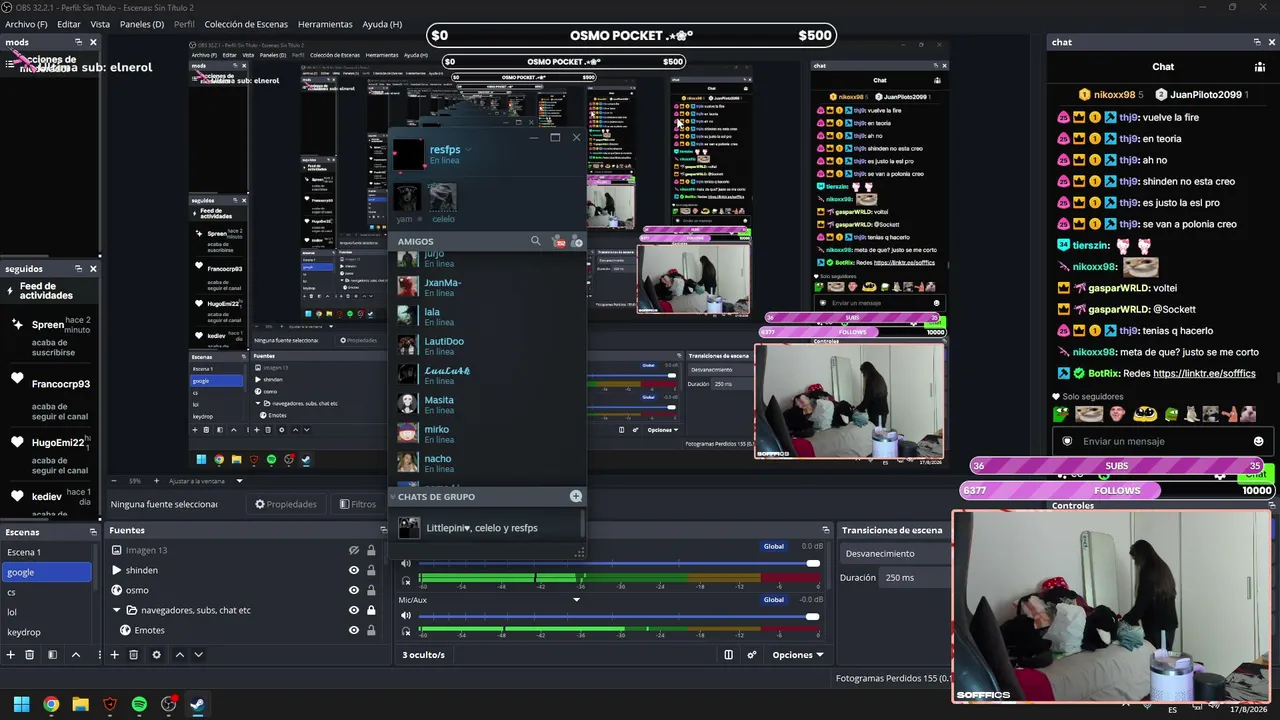The width and height of the screenshot is (1280, 720).
Task: Create a new group chat in Steam
Action: pyautogui.click(x=576, y=496)
